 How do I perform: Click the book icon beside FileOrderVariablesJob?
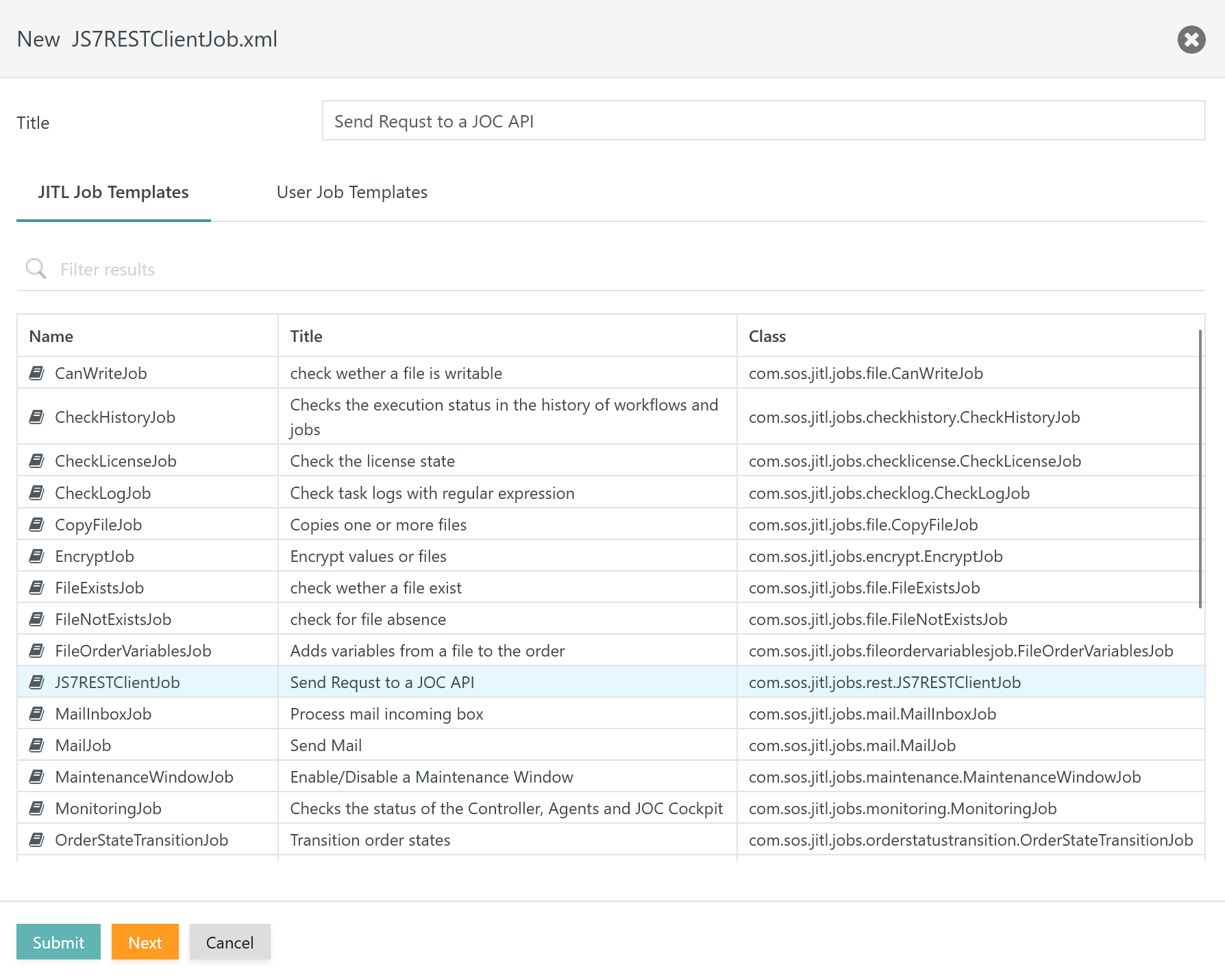[x=37, y=650]
